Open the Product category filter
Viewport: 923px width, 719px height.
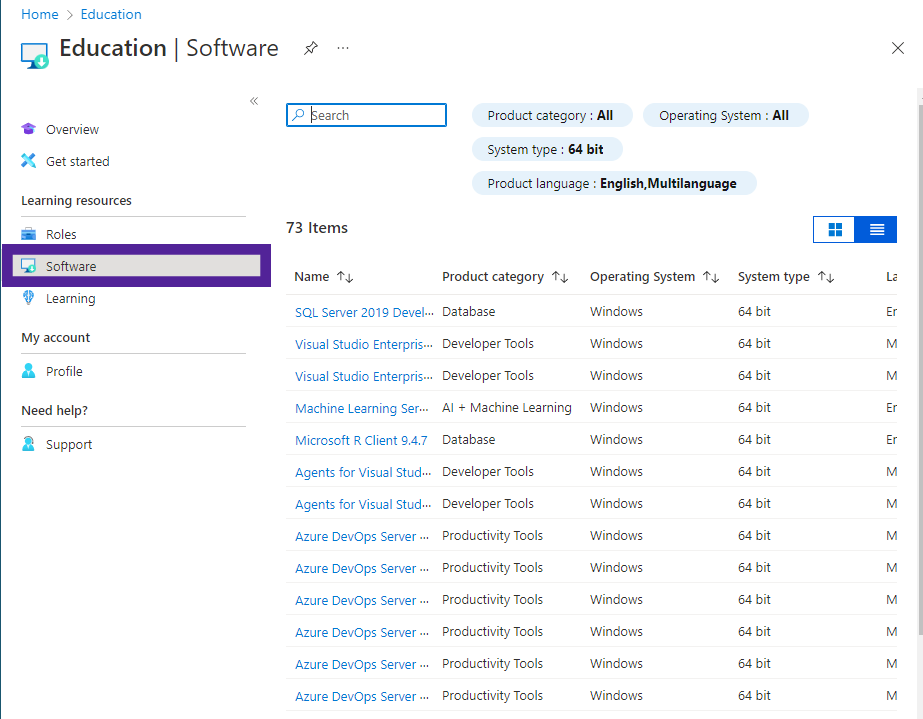pos(552,115)
